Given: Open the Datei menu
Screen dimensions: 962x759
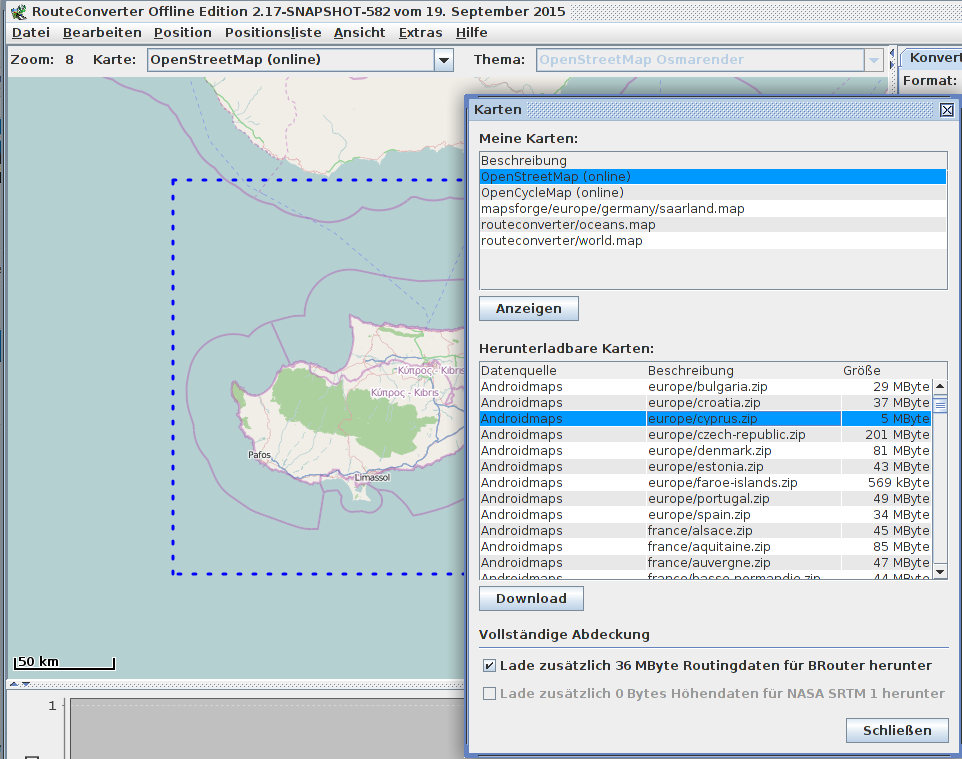Looking at the screenshot, I should pyautogui.click(x=30, y=32).
